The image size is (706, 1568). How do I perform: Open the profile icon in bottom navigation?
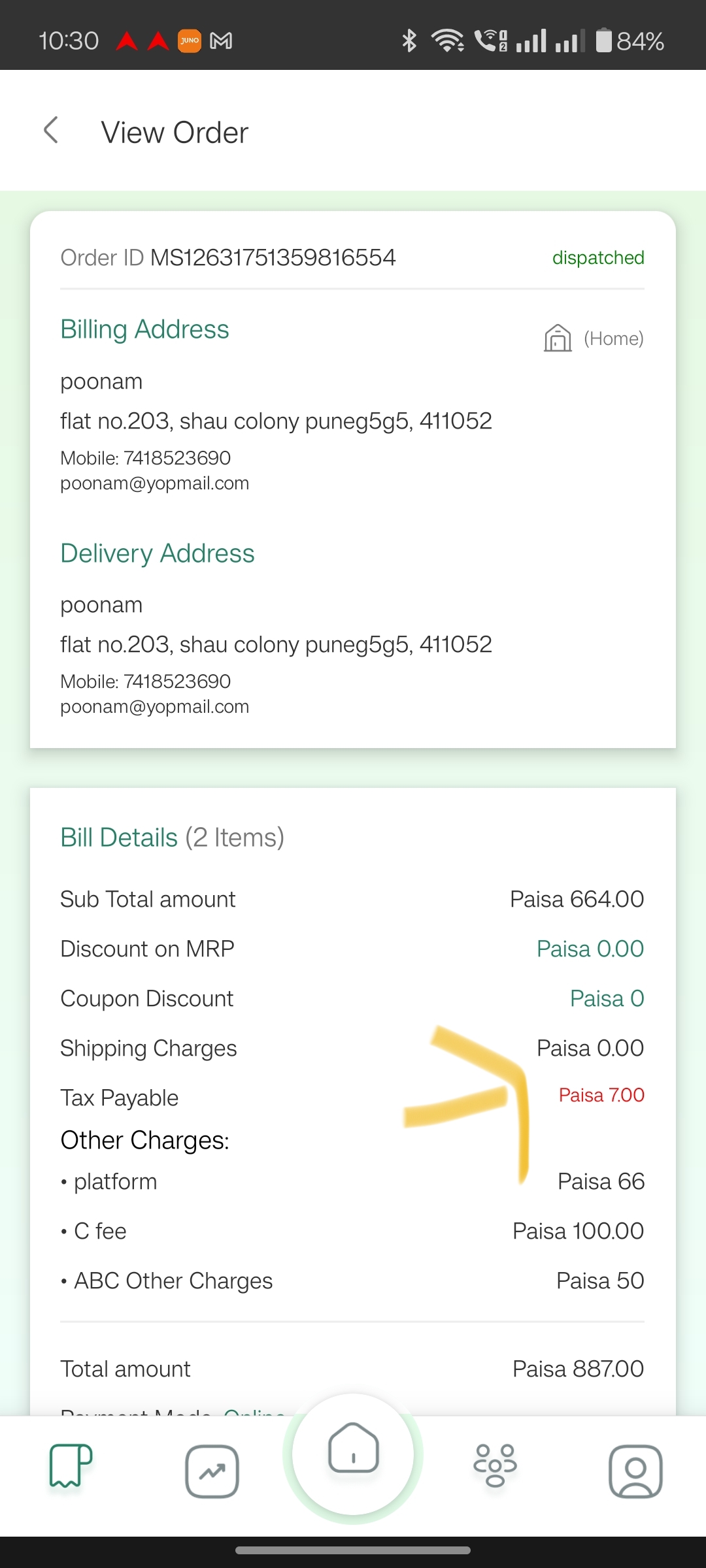[635, 1471]
